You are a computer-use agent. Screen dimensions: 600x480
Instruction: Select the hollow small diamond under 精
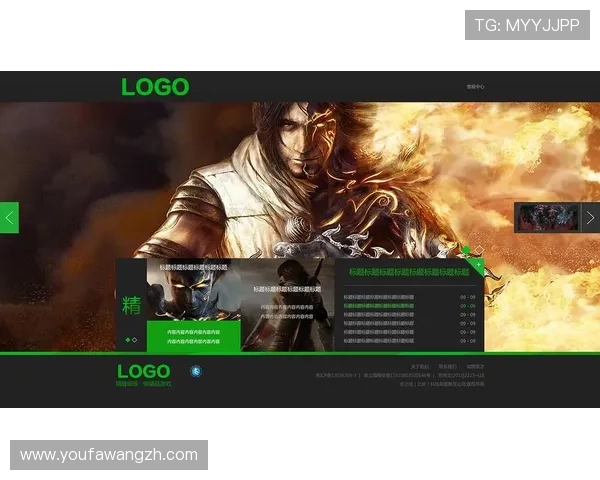coord(135,340)
